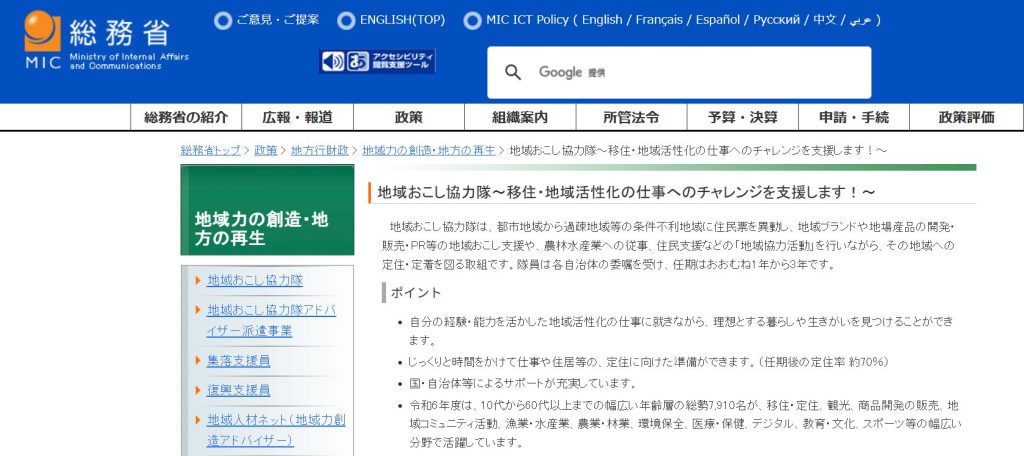Image resolution: width=1024 pixels, height=456 pixels.
Task: Click bullet text starting 令和6年度は
Action: pos(685,424)
